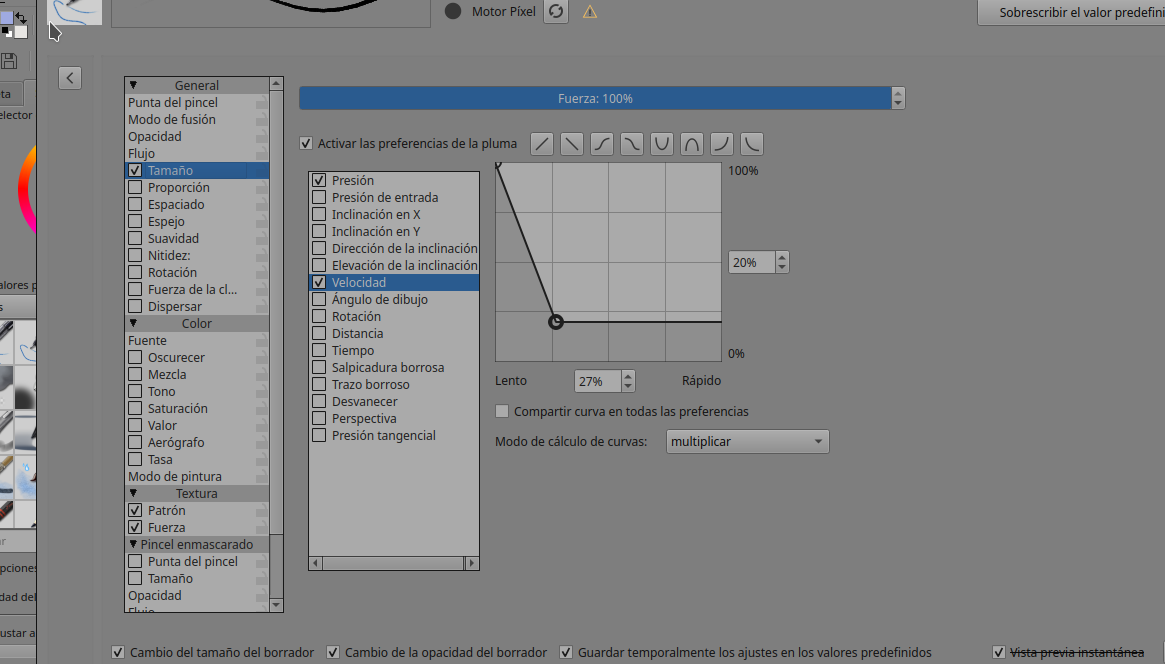
Task: Select Modo de fusión option
Action: click(x=172, y=120)
